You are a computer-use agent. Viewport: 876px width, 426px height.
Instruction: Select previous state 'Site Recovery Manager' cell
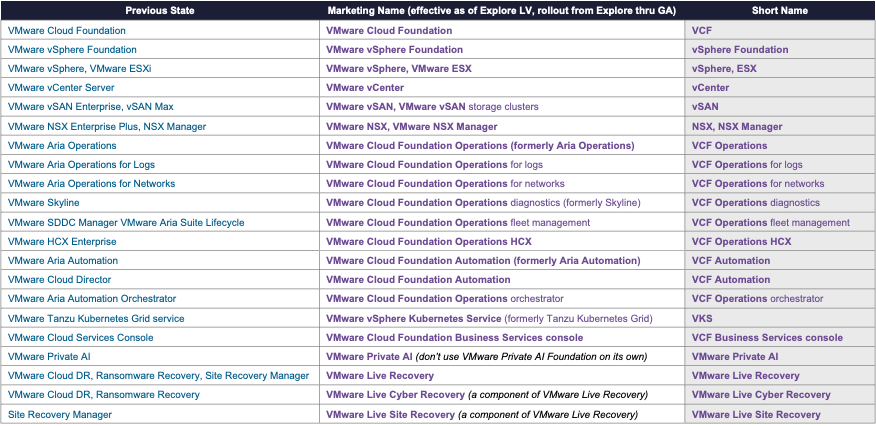[x=160, y=415]
